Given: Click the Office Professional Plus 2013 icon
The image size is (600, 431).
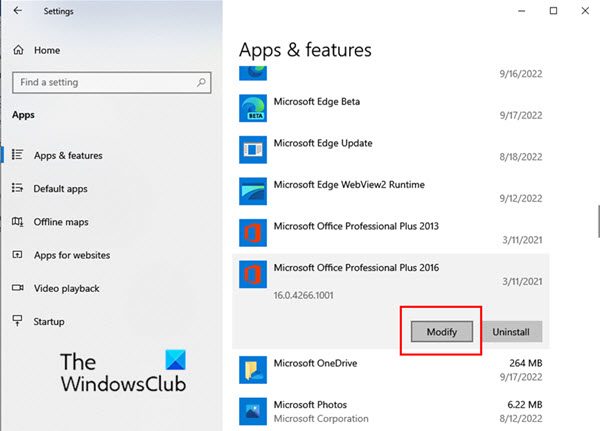Looking at the screenshot, I should (x=253, y=233).
